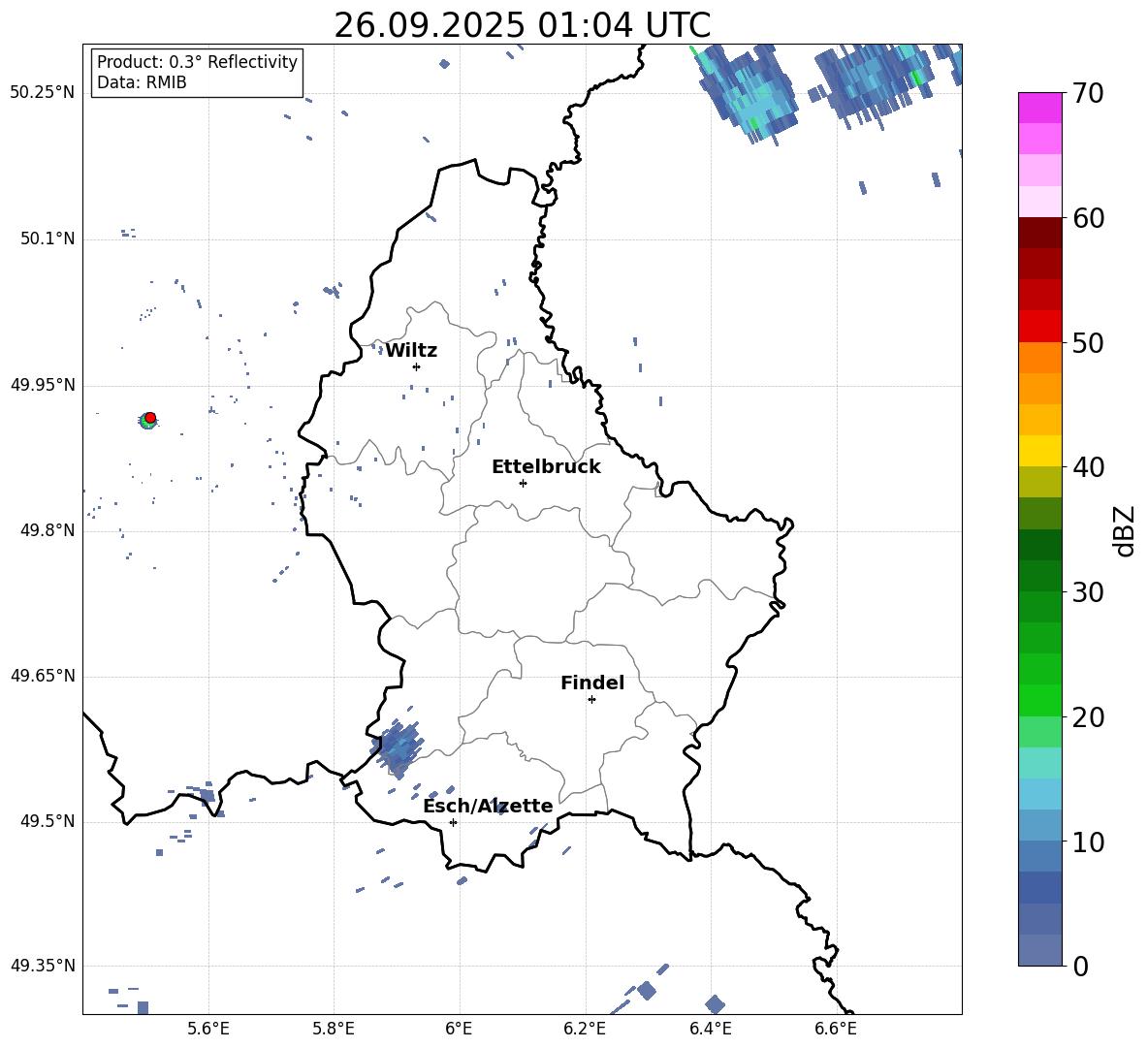Click the Findel station label
This screenshot has width=1148, height=1048.
[x=591, y=683]
